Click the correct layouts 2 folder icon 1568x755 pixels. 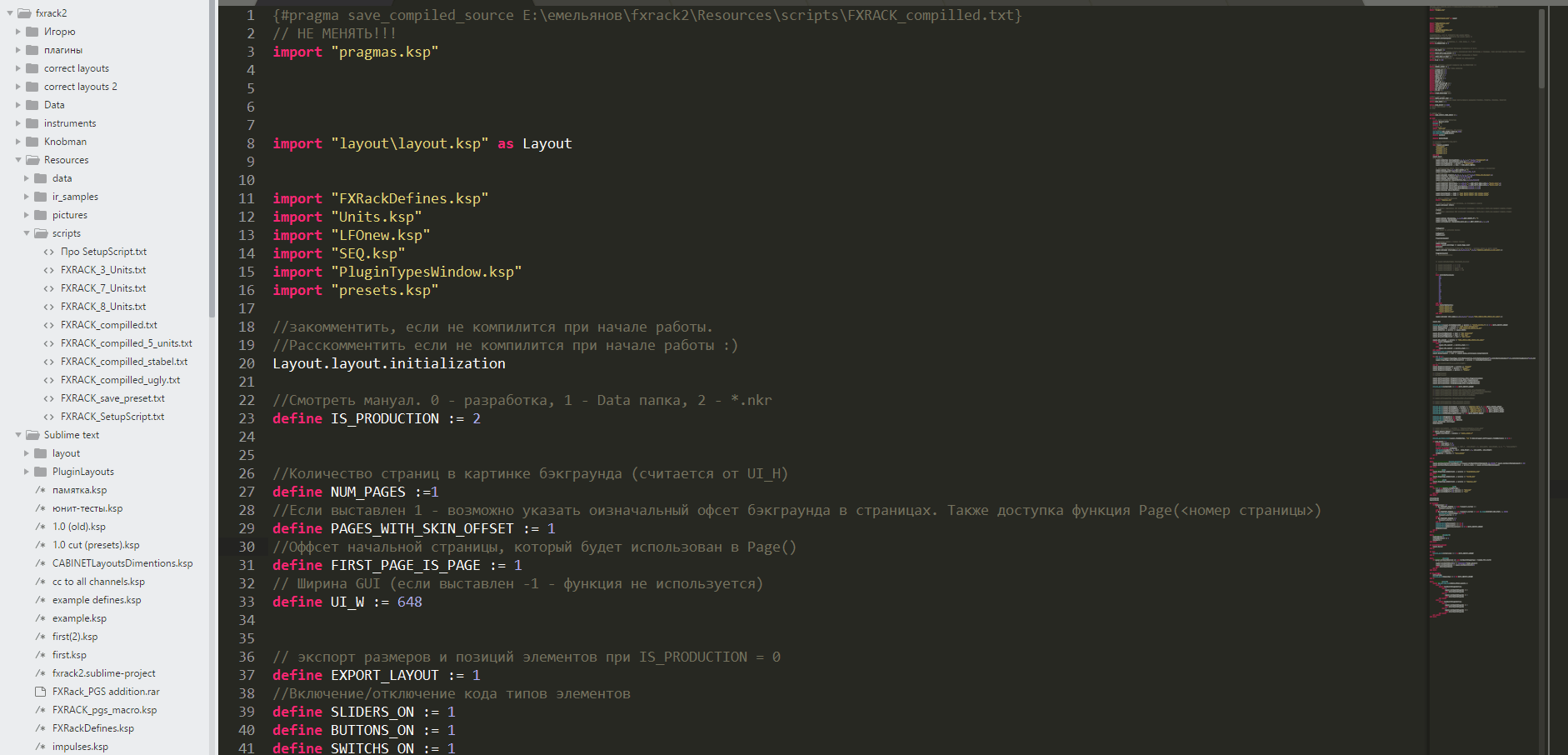coord(32,87)
